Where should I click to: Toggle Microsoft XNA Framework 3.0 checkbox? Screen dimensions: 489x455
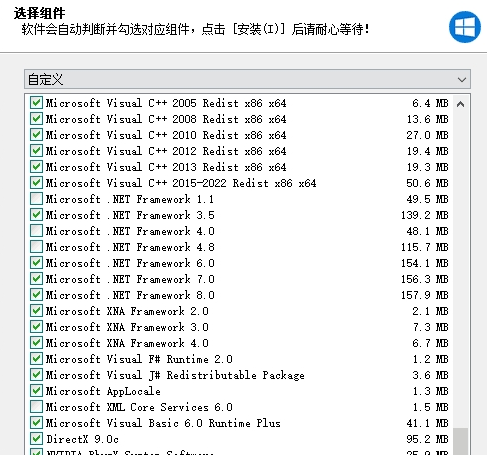36,327
